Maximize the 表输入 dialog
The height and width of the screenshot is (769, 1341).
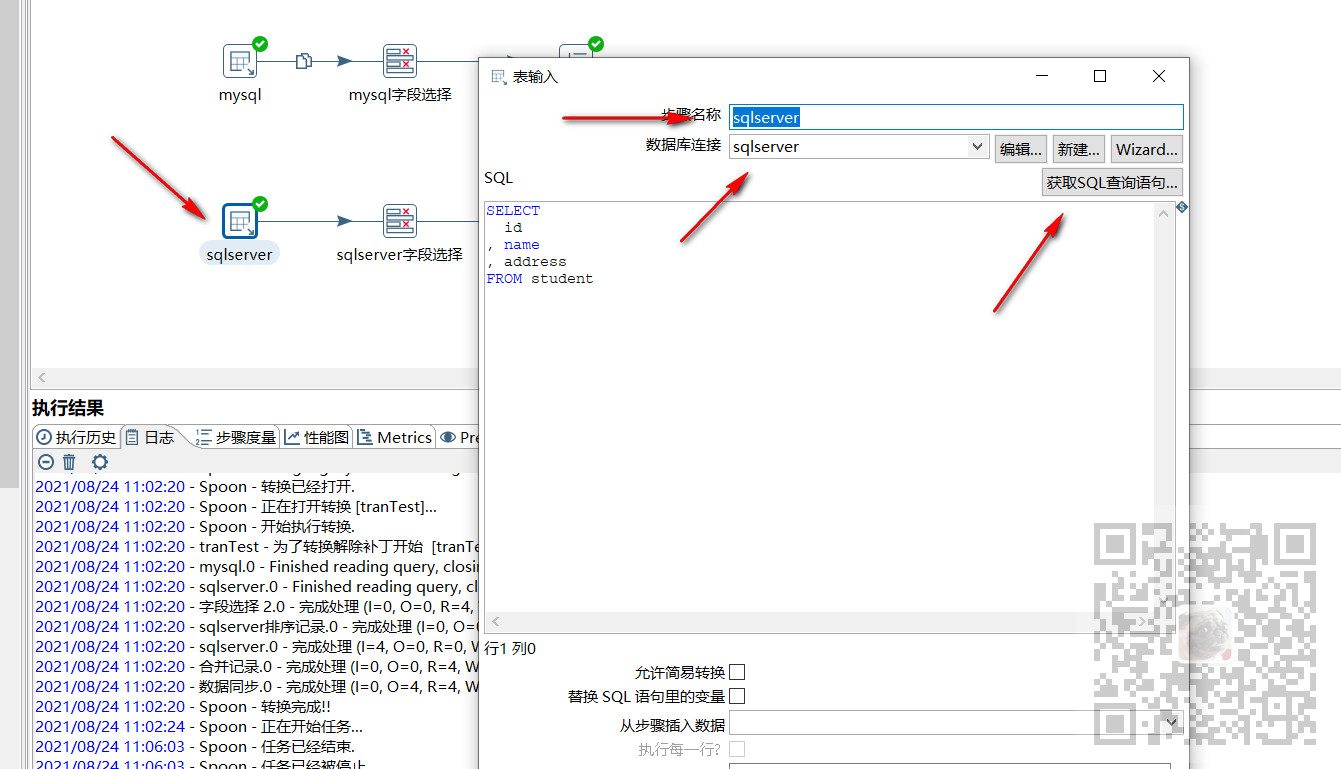coord(1100,76)
